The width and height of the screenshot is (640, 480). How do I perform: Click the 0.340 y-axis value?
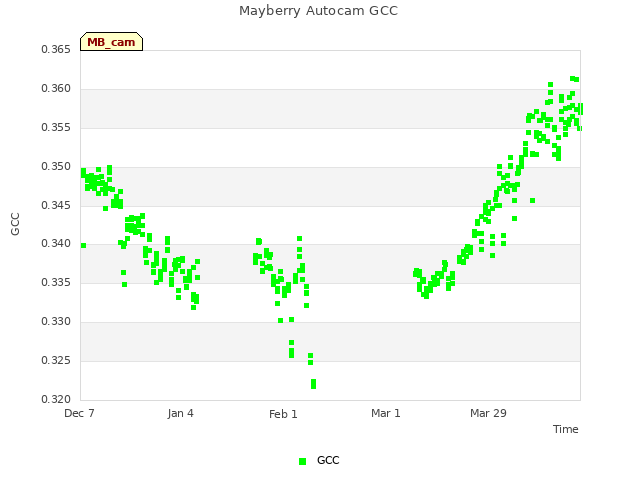(56, 244)
